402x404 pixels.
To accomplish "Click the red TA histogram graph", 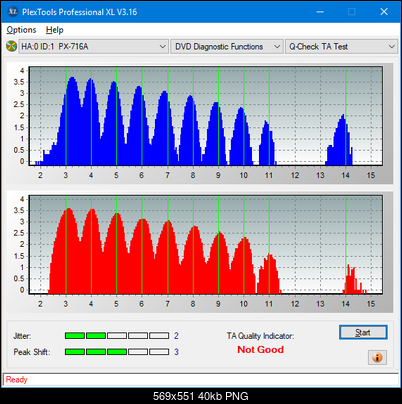I will point(206,245).
